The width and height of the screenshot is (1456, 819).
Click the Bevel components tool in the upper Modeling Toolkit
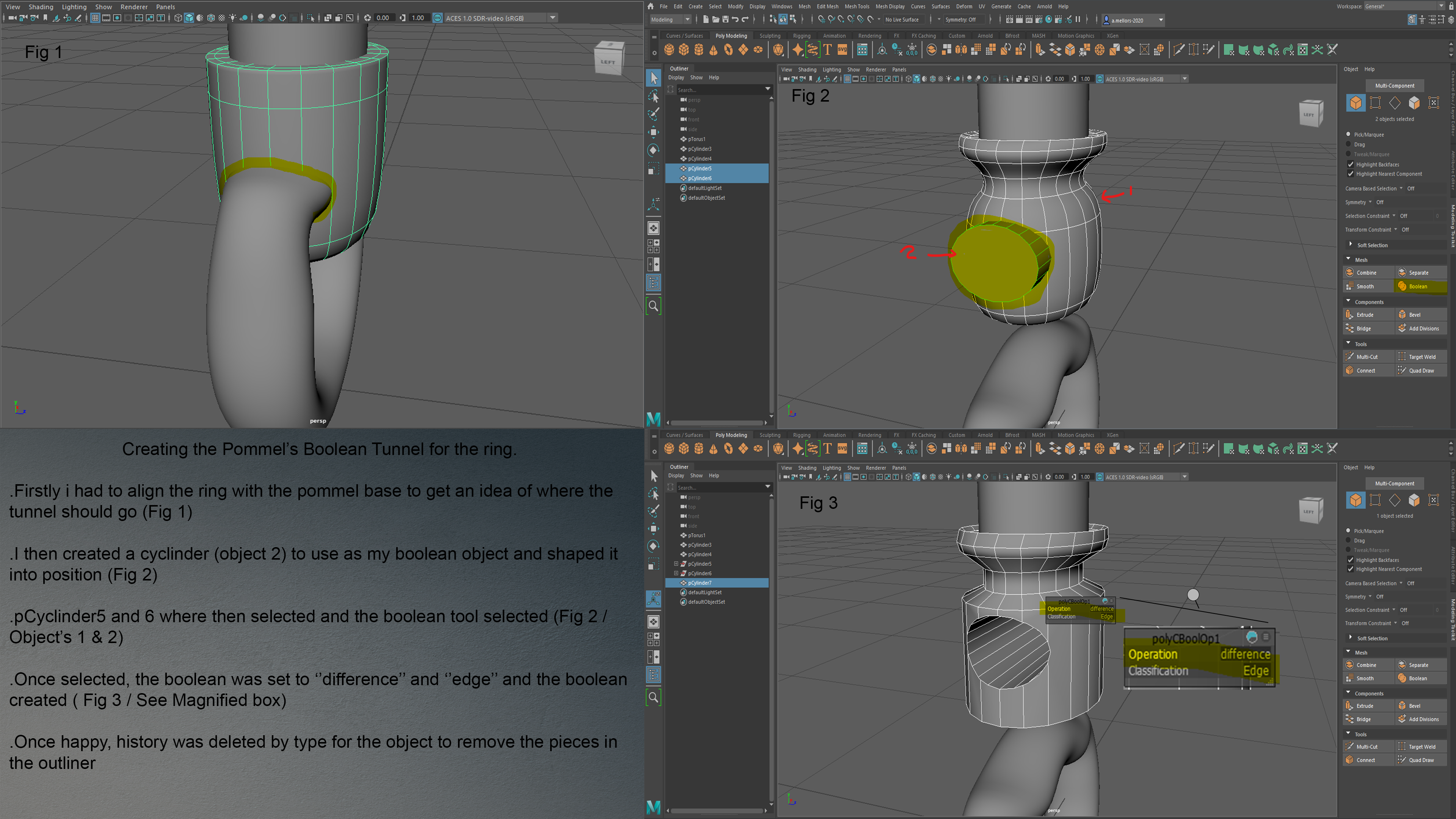1414,315
